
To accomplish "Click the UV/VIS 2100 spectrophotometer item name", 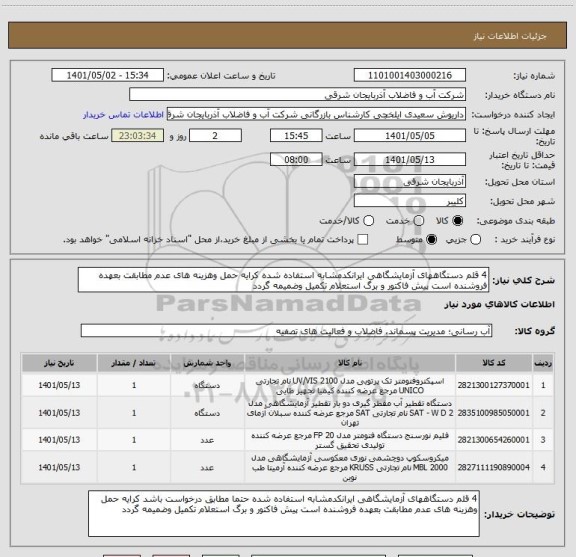I will pos(350,385).
